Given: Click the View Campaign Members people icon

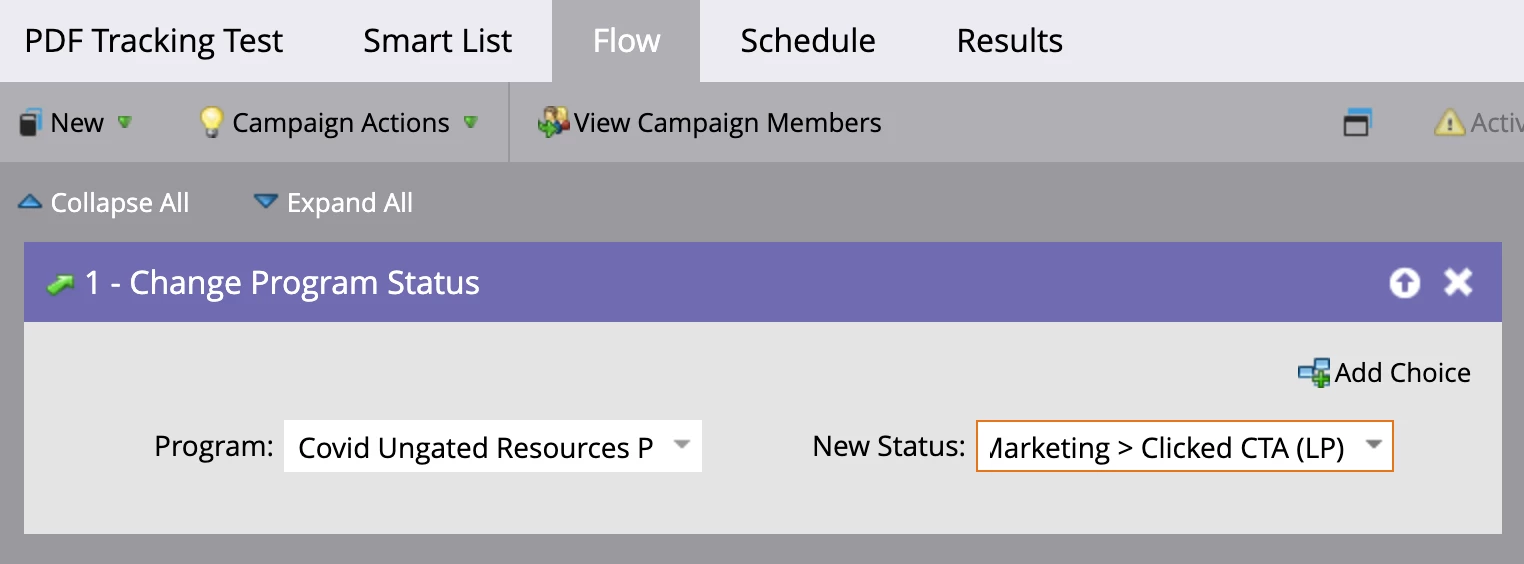Looking at the screenshot, I should point(553,123).
